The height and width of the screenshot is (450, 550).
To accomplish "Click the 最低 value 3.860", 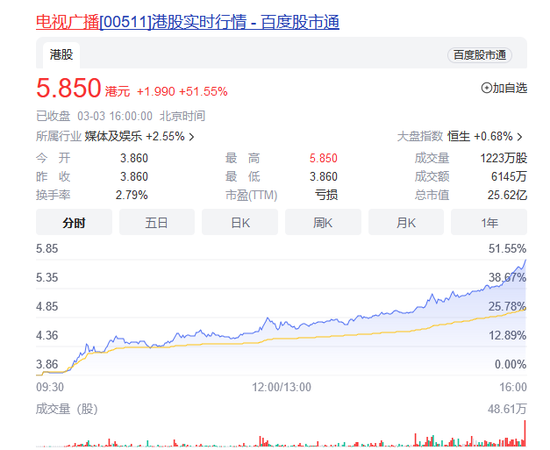I will click(x=323, y=176).
